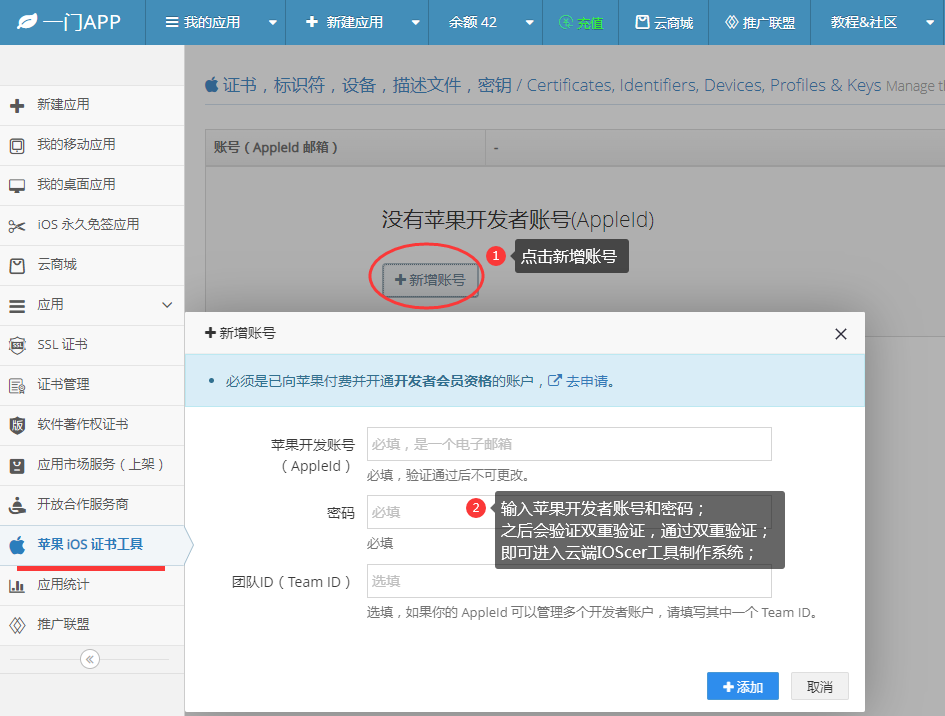Expand the dropdown arrow beside 新建应用 in top bar
Screen dimensions: 945x716
415,23
